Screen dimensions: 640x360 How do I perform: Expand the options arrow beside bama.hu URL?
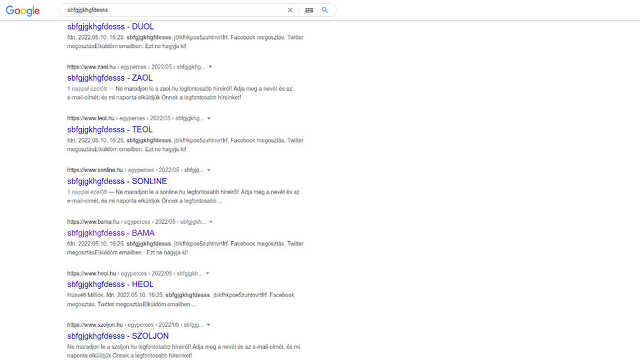(x=211, y=222)
